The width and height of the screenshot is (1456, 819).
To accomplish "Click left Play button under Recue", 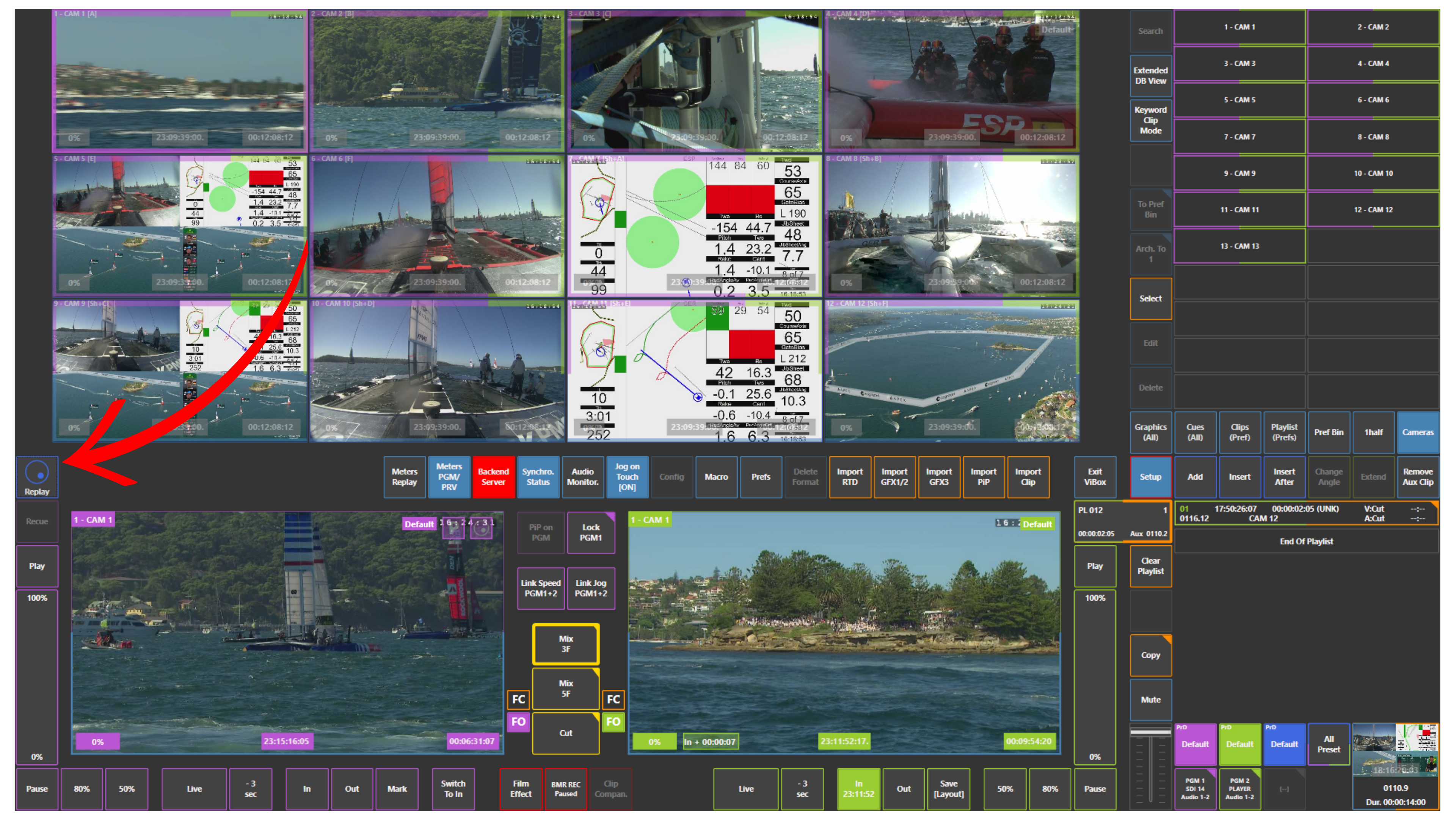I will pos(37,566).
